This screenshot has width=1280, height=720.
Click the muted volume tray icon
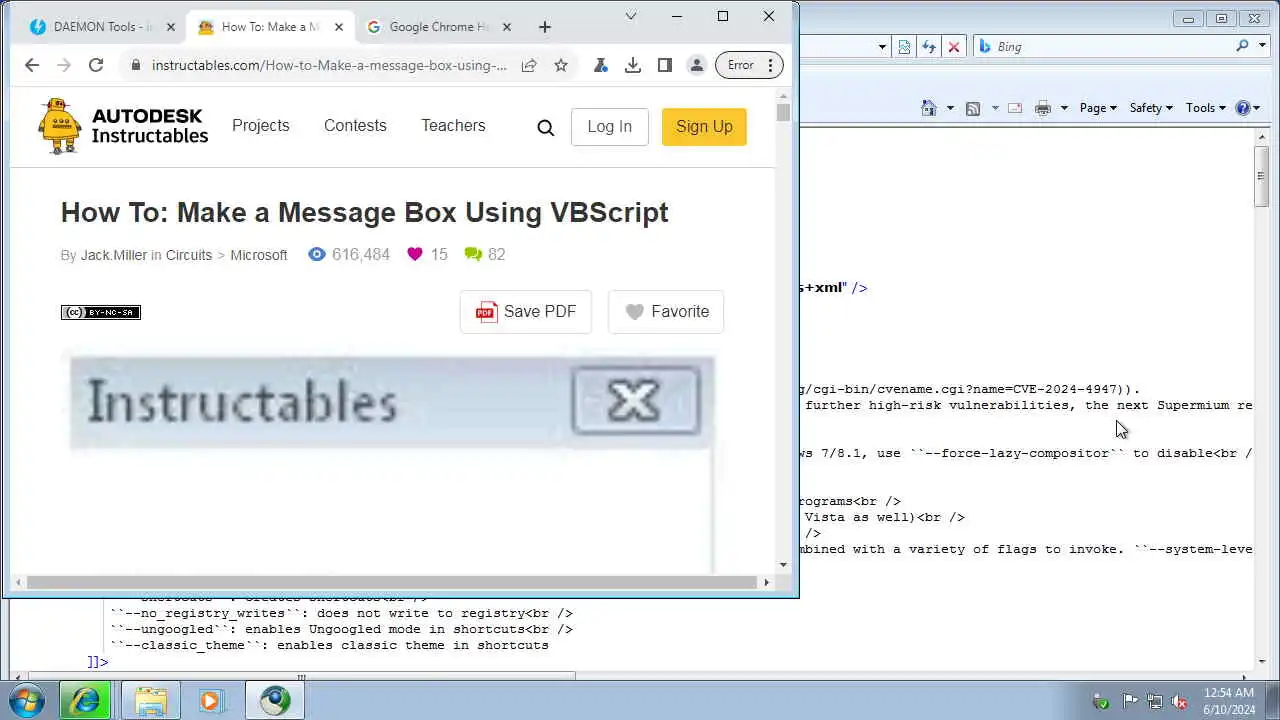click(1179, 701)
